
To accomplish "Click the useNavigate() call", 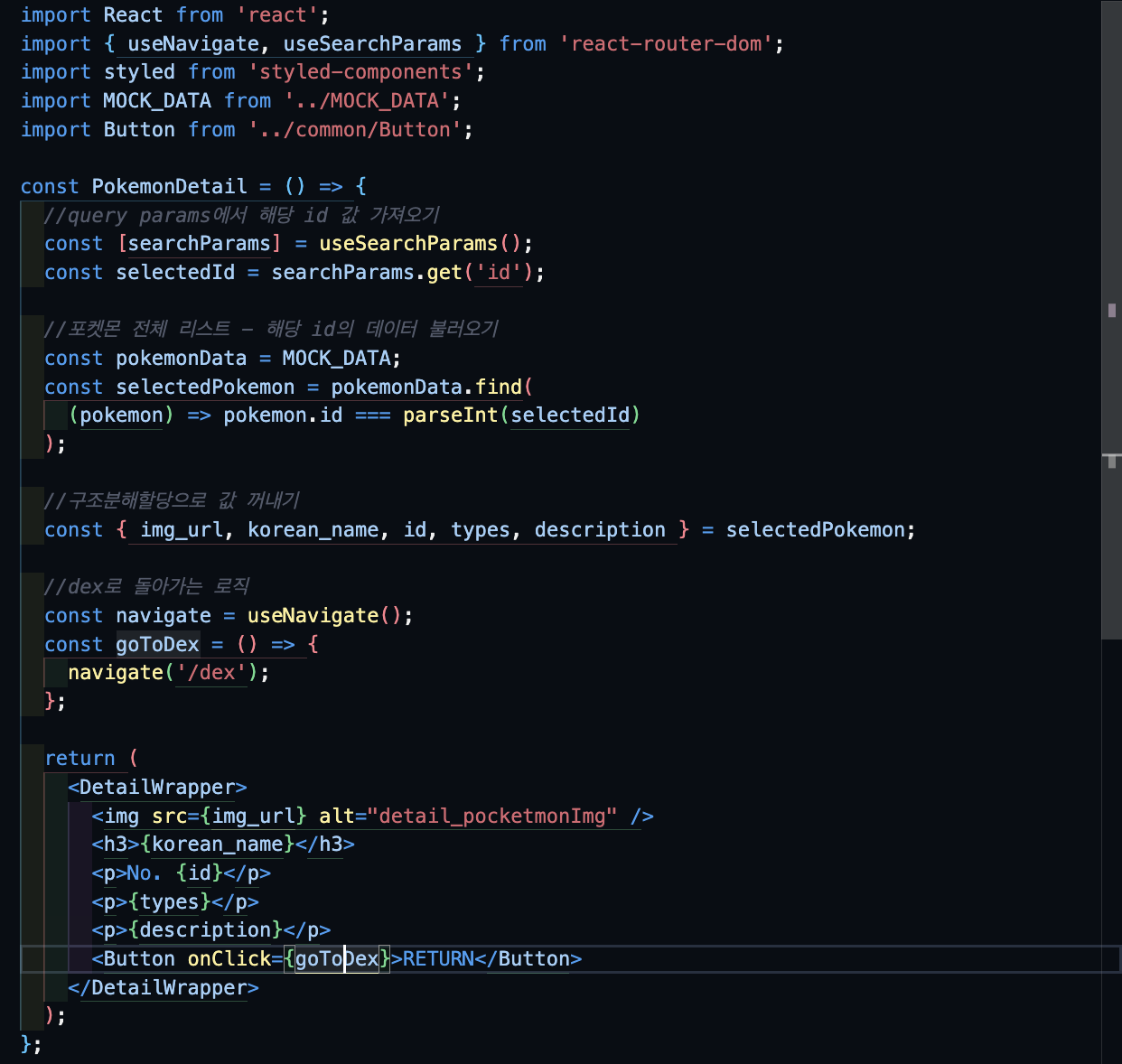I will [x=324, y=616].
